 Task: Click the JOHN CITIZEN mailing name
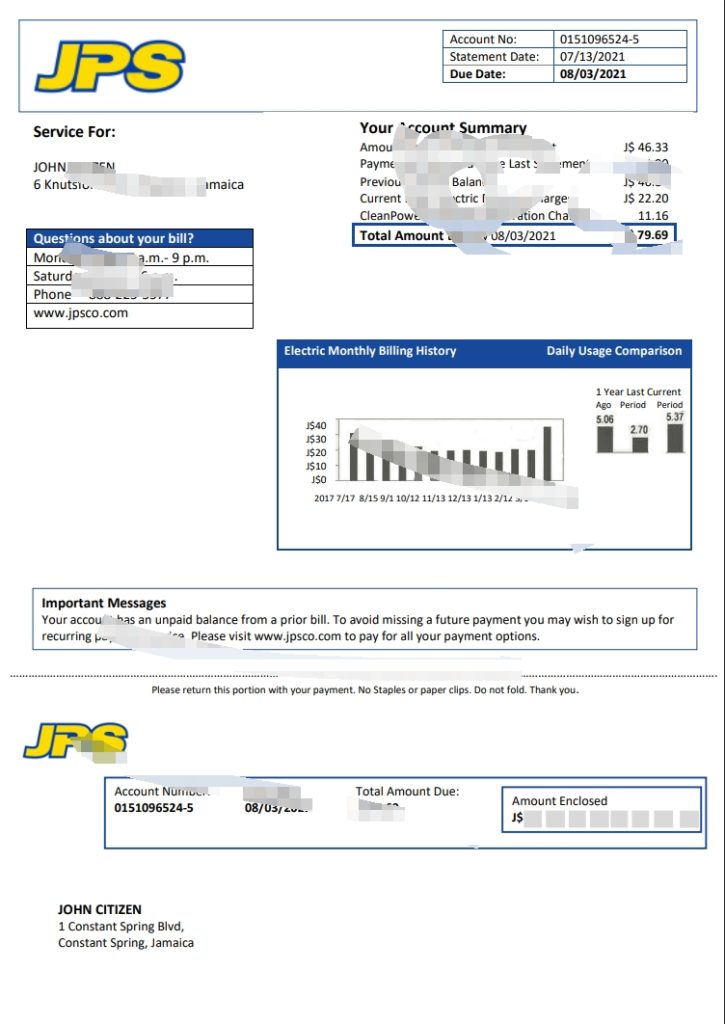[100, 910]
